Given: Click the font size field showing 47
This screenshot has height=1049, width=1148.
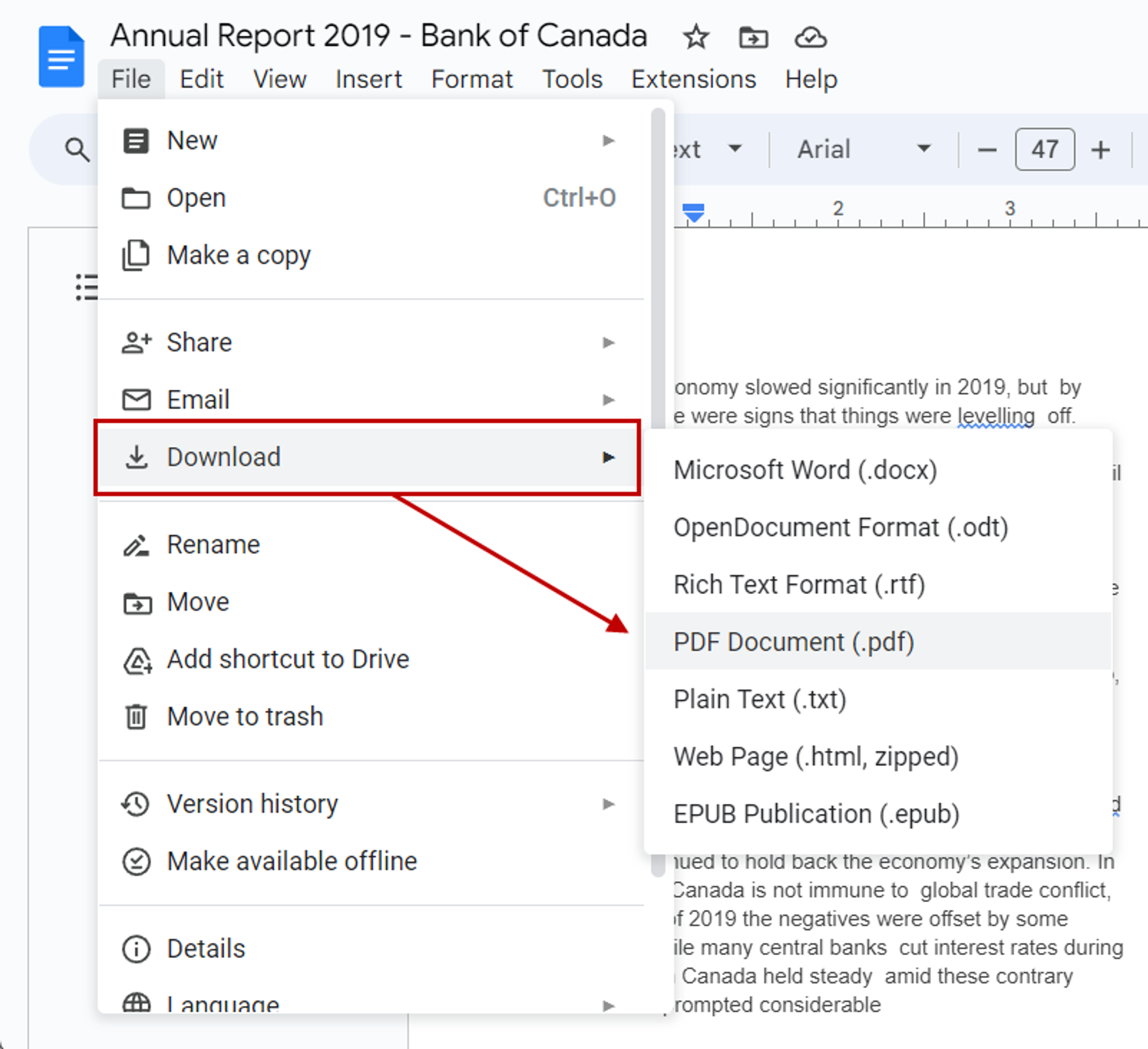Looking at the screenshot, I should pyautogui.click(x=1045, y=149).
